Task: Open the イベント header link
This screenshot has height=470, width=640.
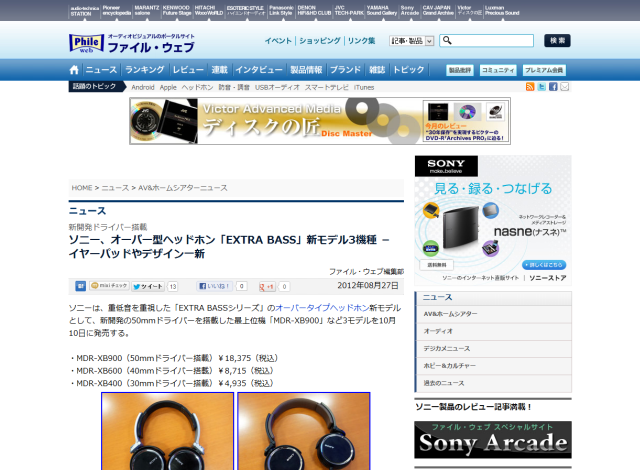Action: pyautogui.click(x=278, y=41)
